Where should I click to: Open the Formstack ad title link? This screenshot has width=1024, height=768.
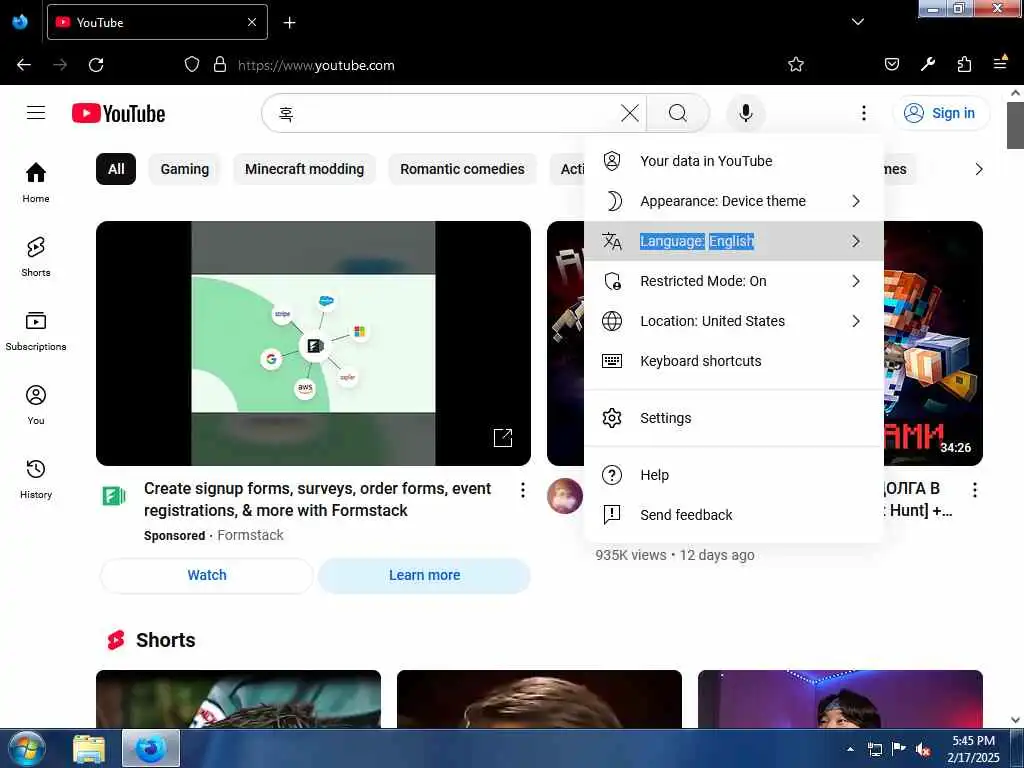[x=317, y=500]
